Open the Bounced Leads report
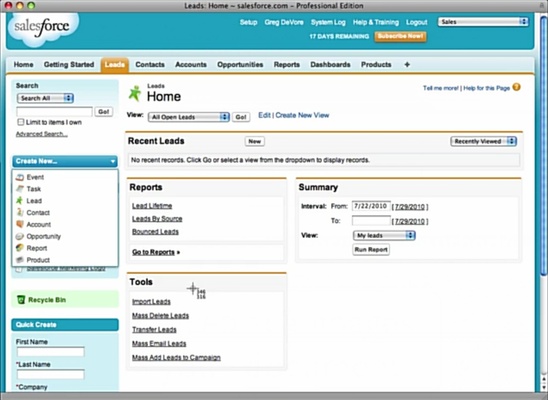Screen dimensions: 548x400 click(x=156, y=232)
